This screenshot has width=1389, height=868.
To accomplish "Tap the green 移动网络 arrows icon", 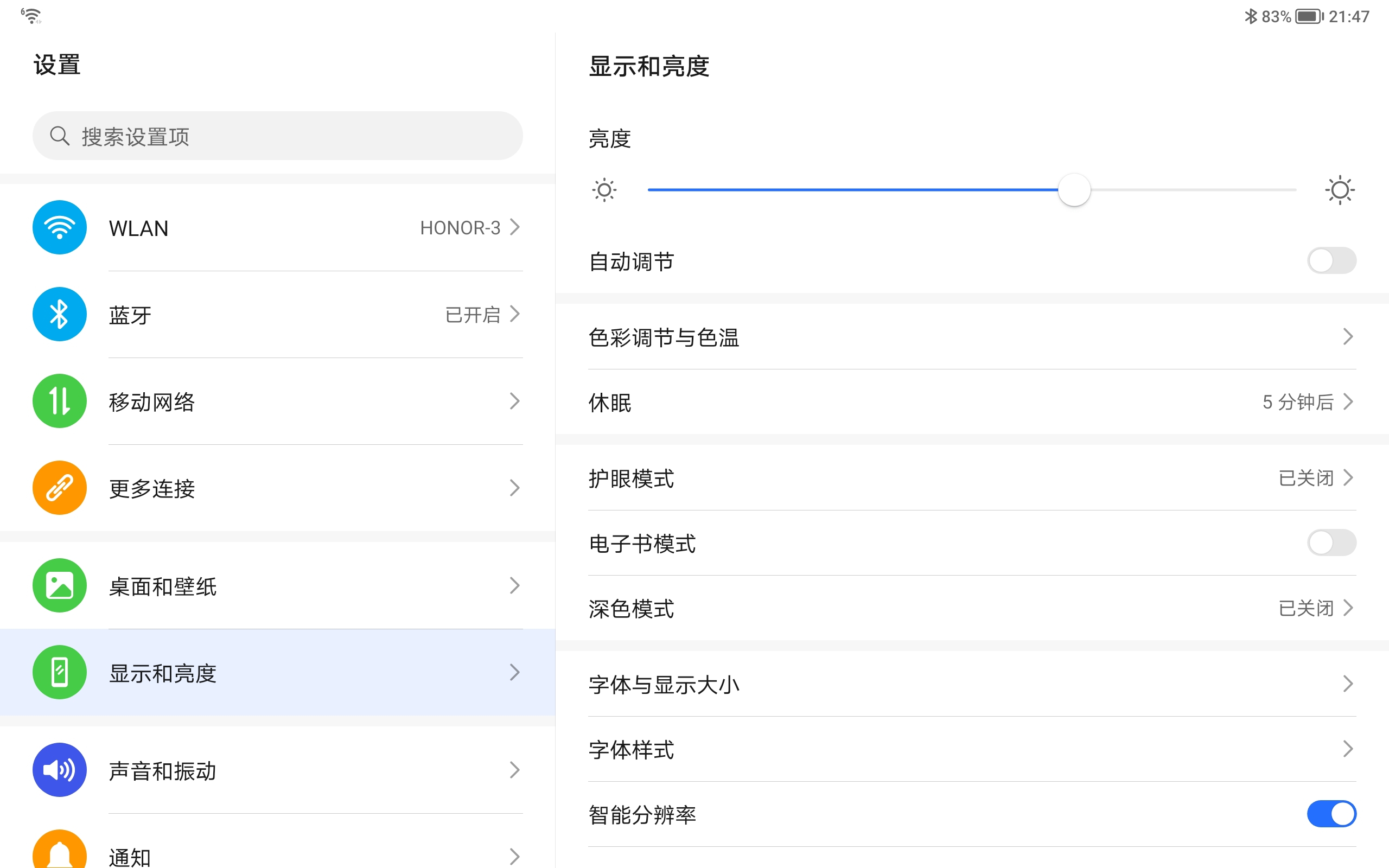I will 60,401.
